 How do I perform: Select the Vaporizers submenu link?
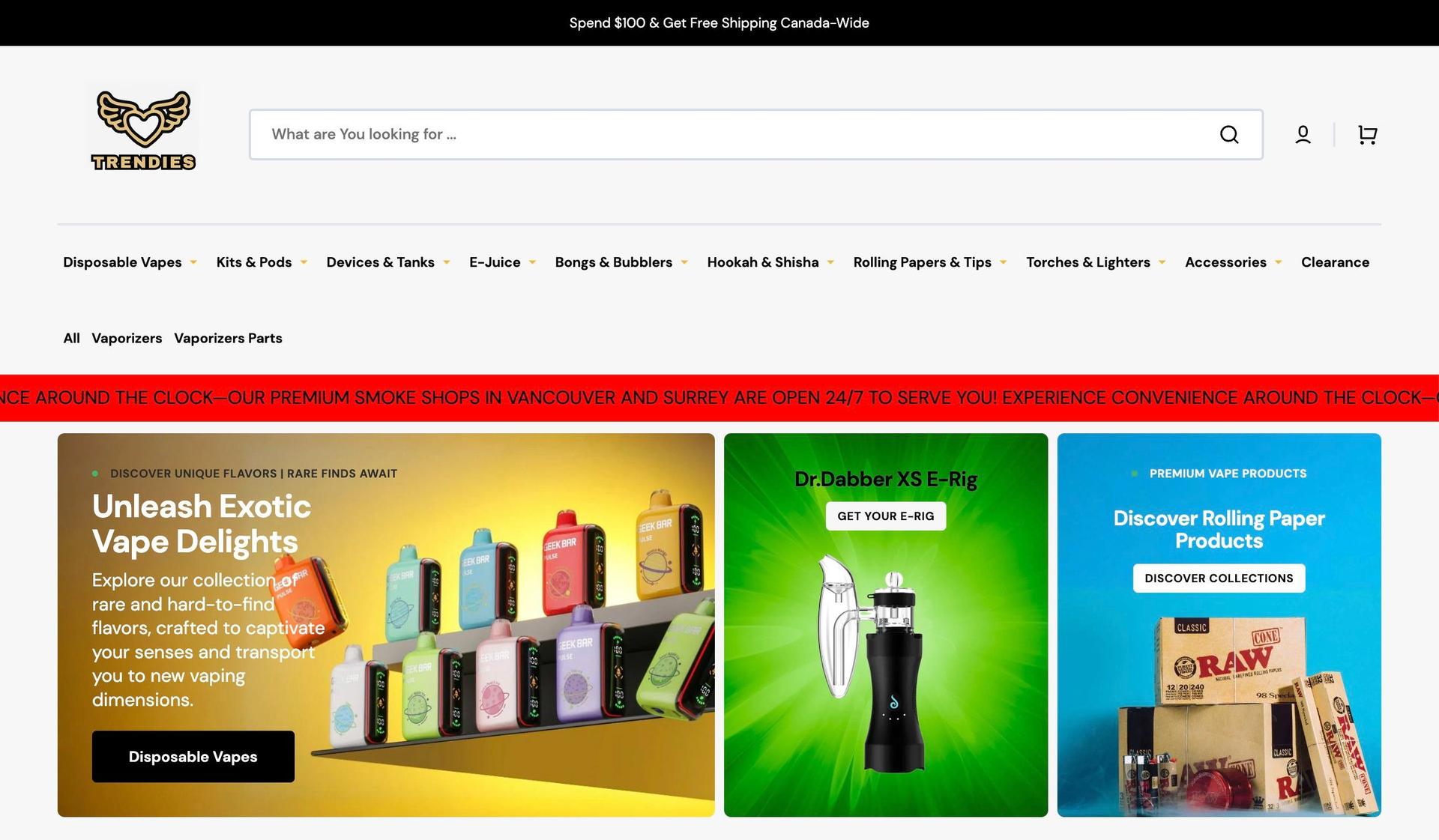coord(127,338)
